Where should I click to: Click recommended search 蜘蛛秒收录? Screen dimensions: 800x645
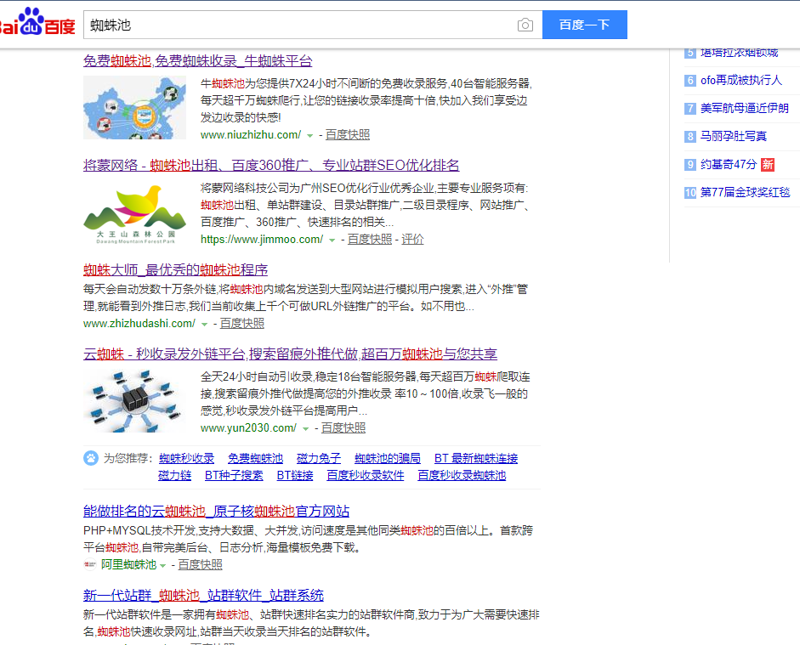pyautogui.click(x=186, y=458)
